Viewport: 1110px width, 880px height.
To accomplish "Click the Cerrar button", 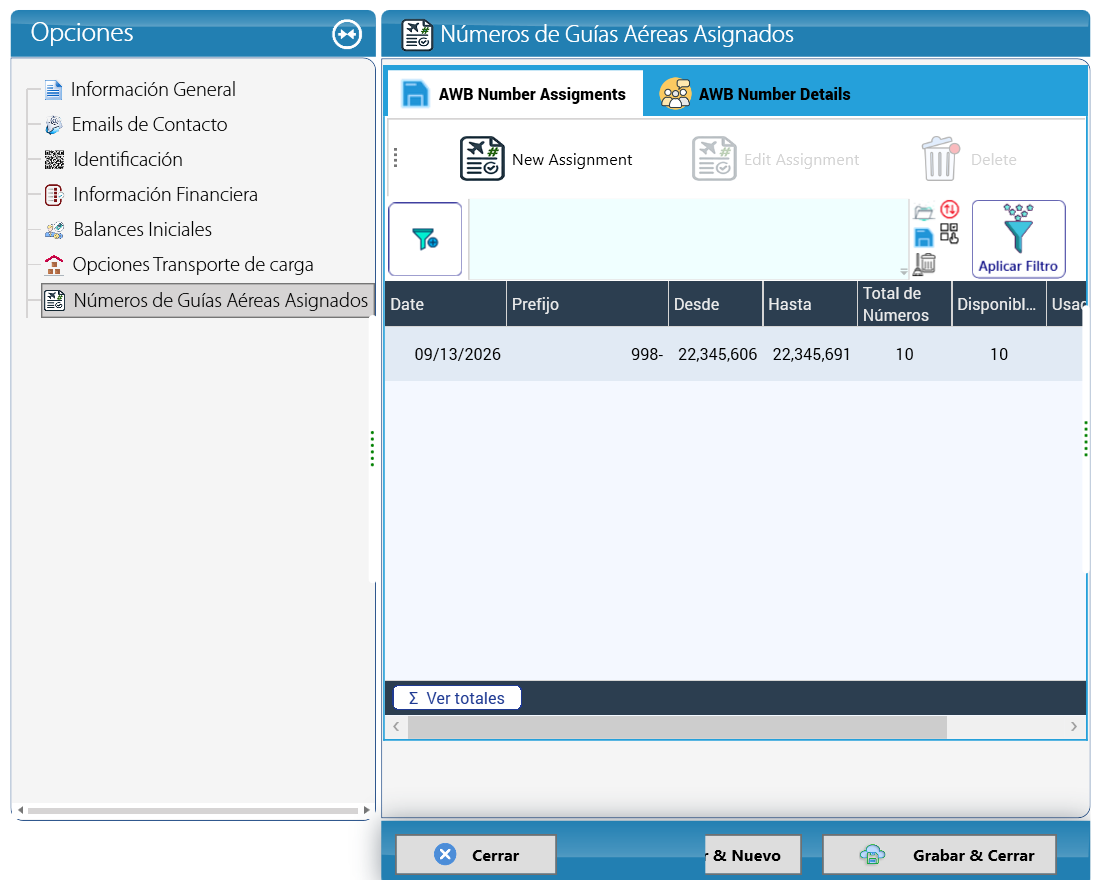I will [x=476, y=855].
